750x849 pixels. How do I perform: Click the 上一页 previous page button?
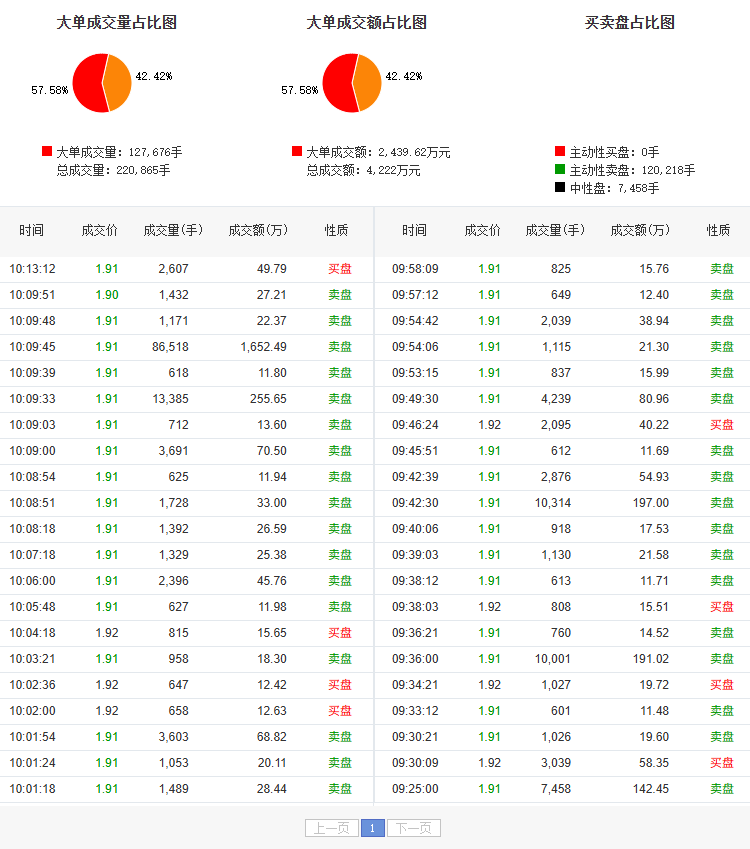click(x=331, y=828)
